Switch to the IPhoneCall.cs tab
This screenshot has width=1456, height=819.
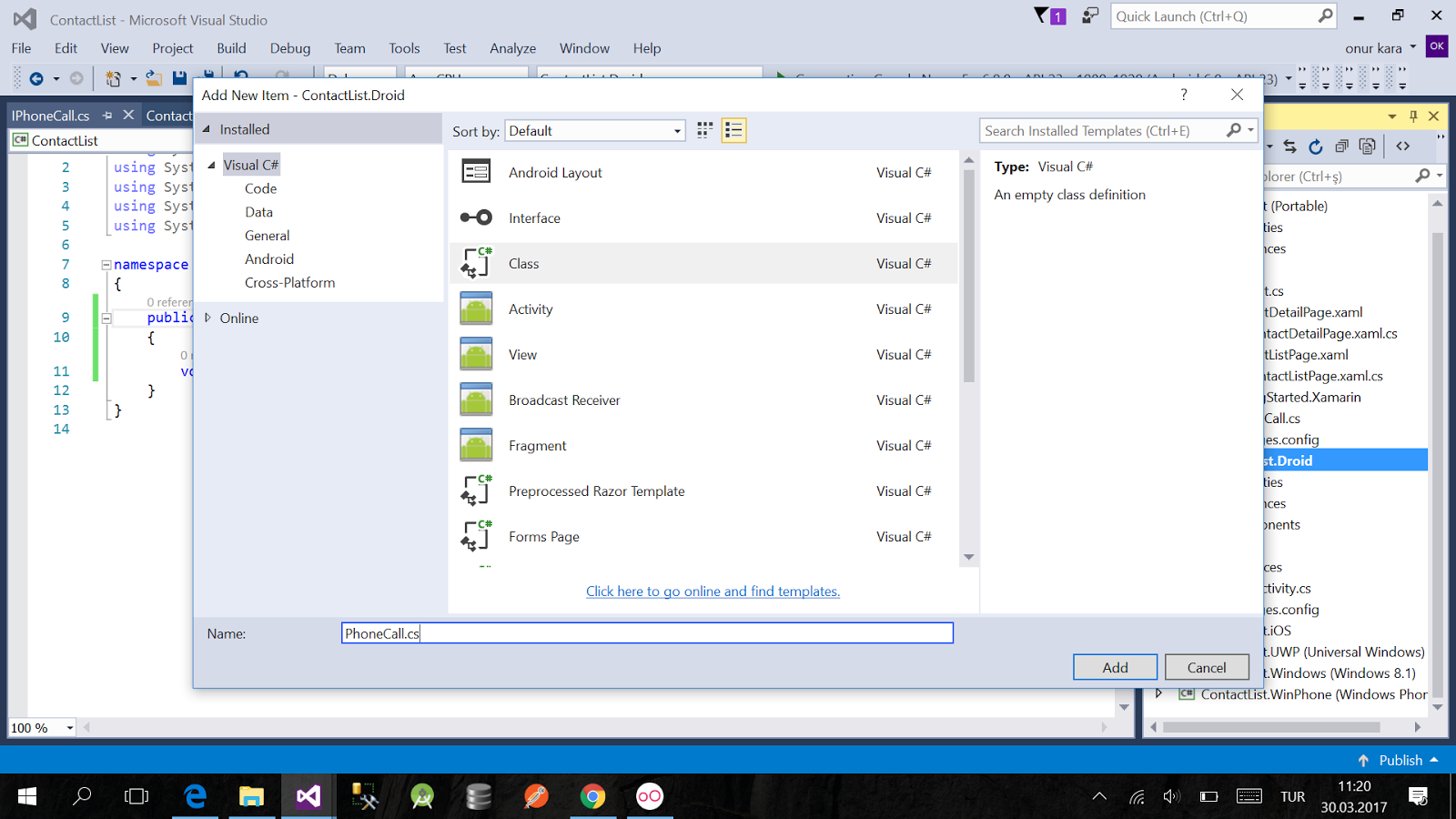50,116
